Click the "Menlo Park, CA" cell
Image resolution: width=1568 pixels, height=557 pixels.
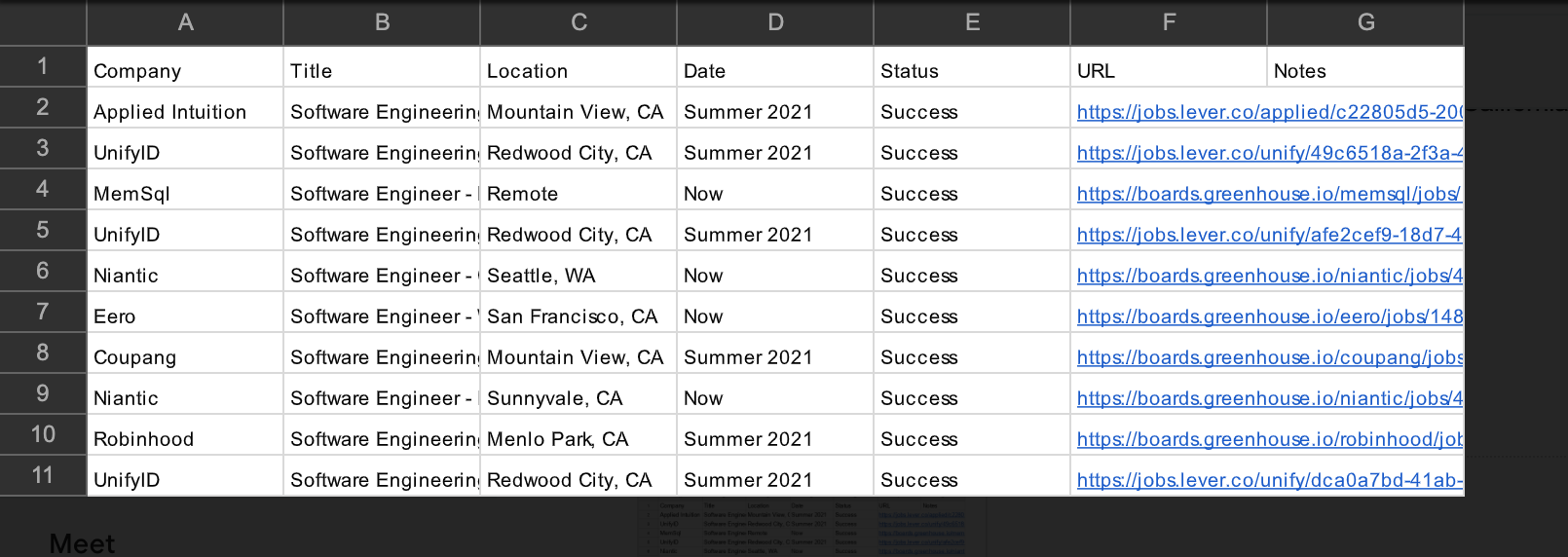[579, 439]
